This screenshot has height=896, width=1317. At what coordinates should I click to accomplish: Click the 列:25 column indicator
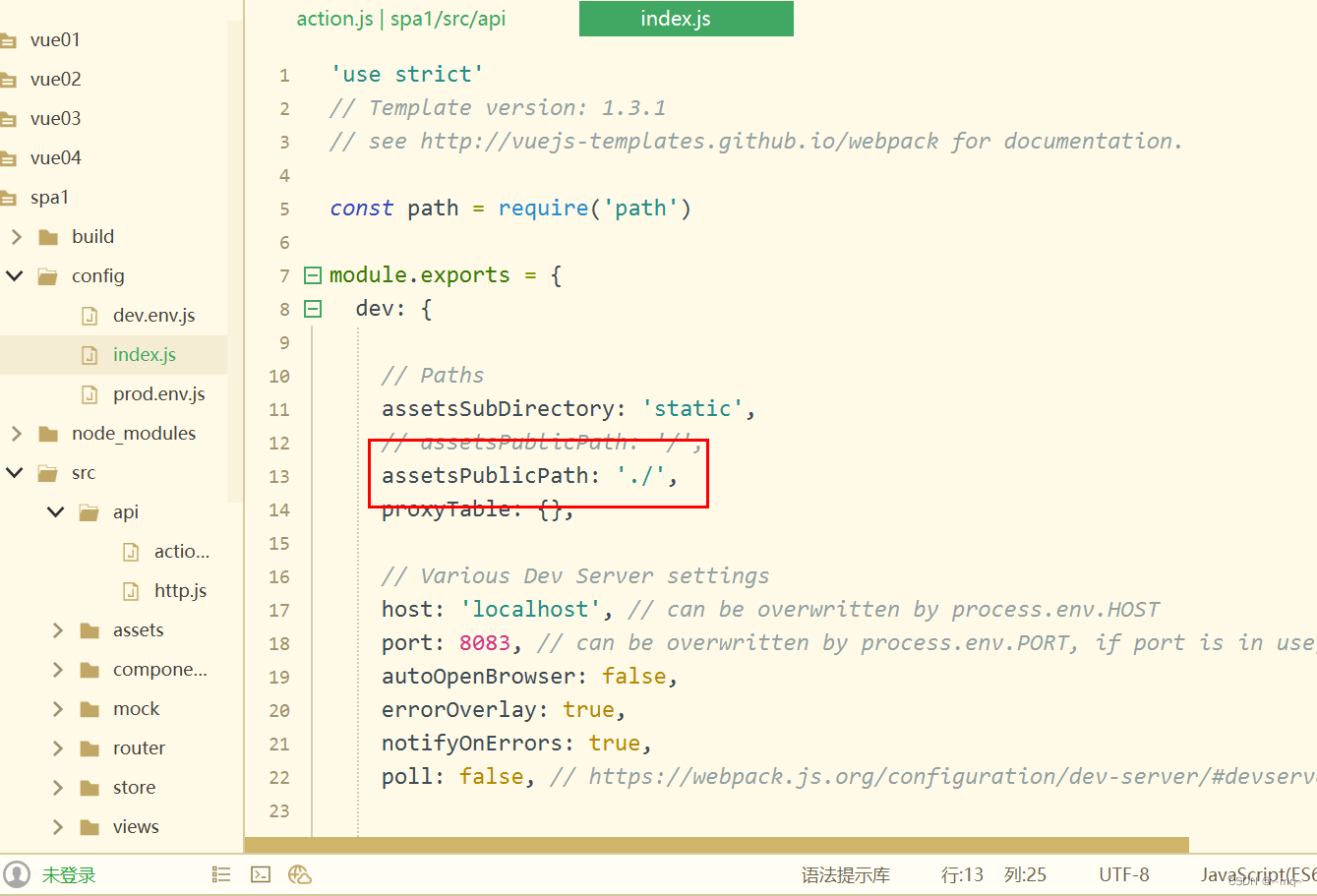coord(1025,875)
